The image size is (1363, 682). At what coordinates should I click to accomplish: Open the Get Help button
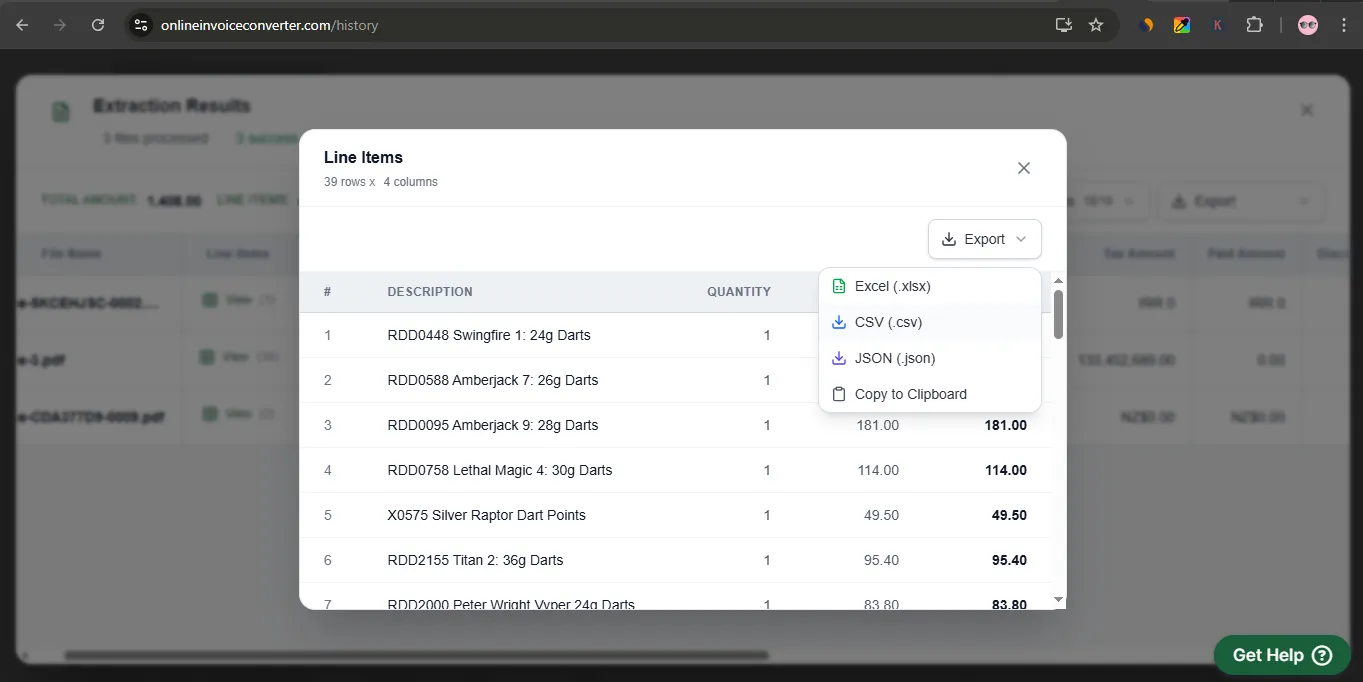[1283, 655]
